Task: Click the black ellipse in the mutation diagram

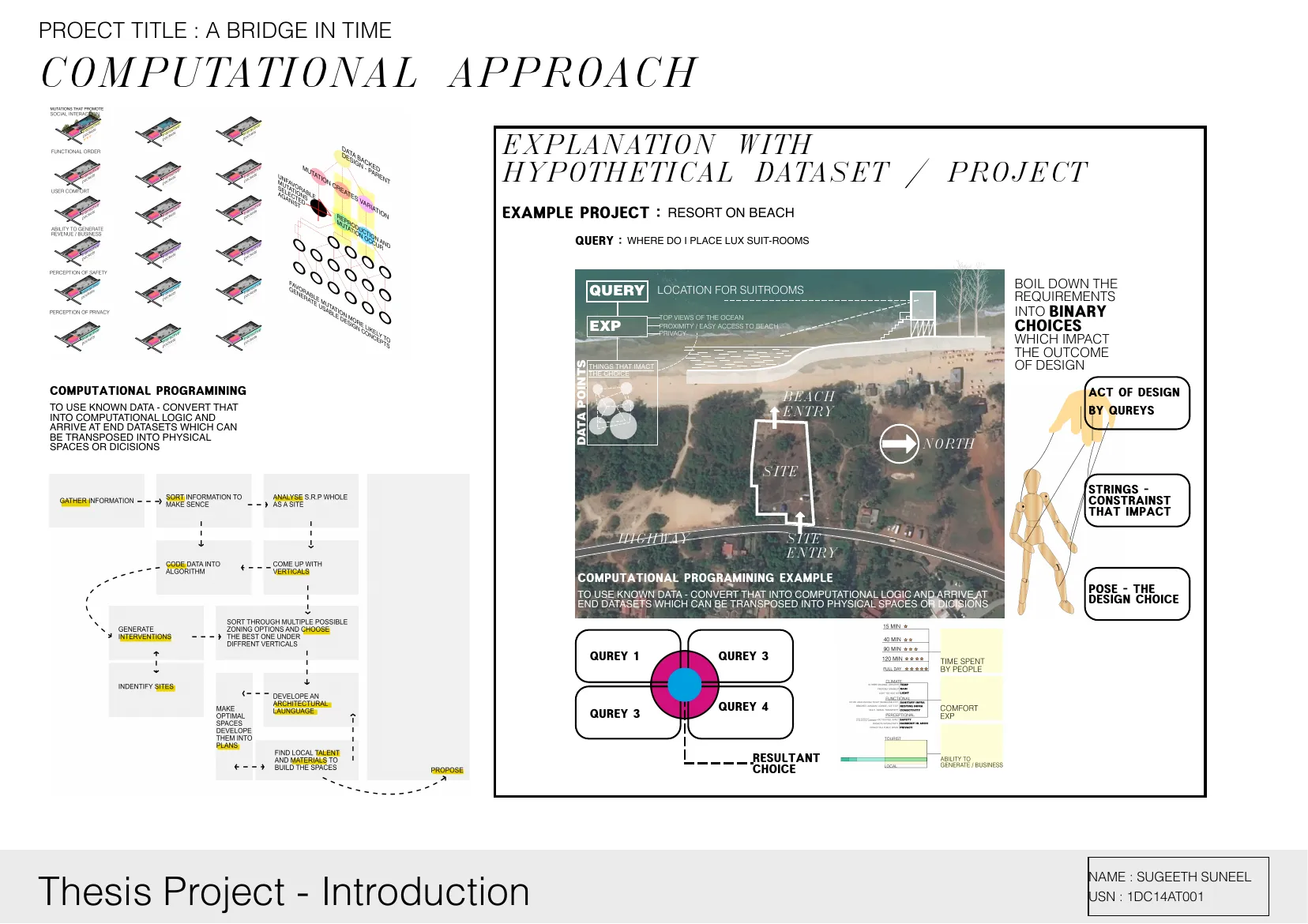Action: (319, 208)
